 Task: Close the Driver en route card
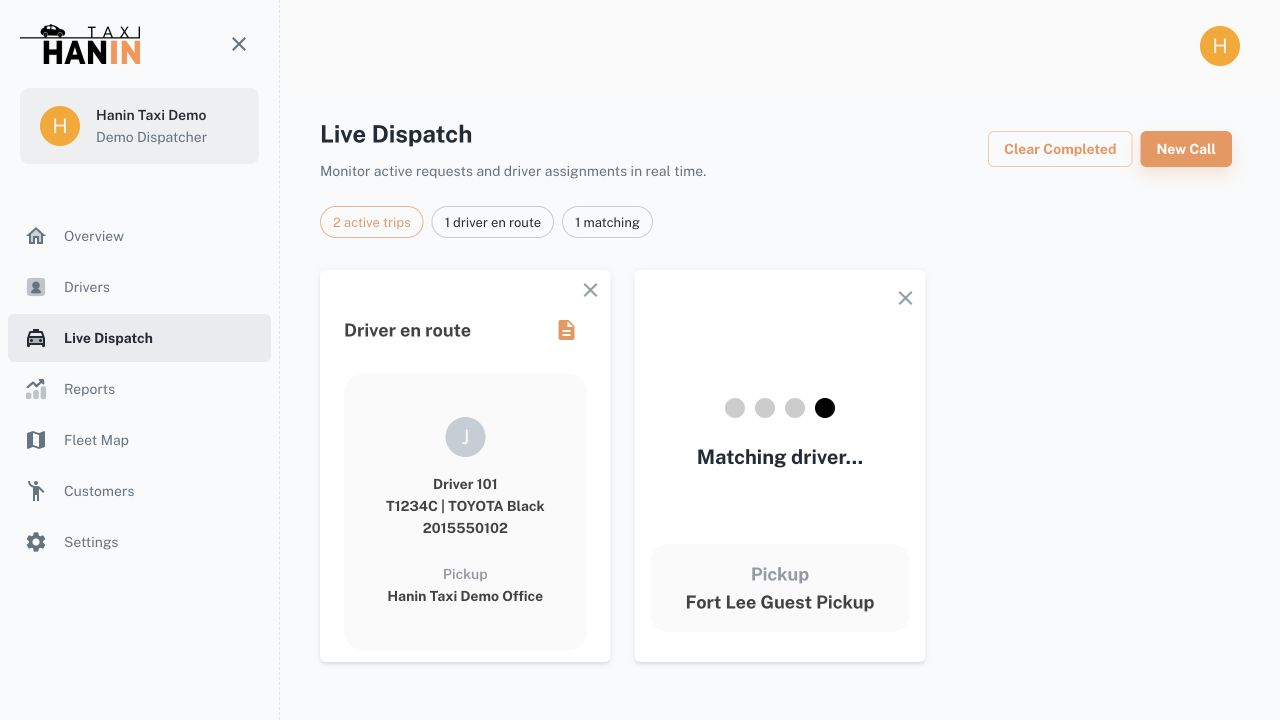coord(590,290)
